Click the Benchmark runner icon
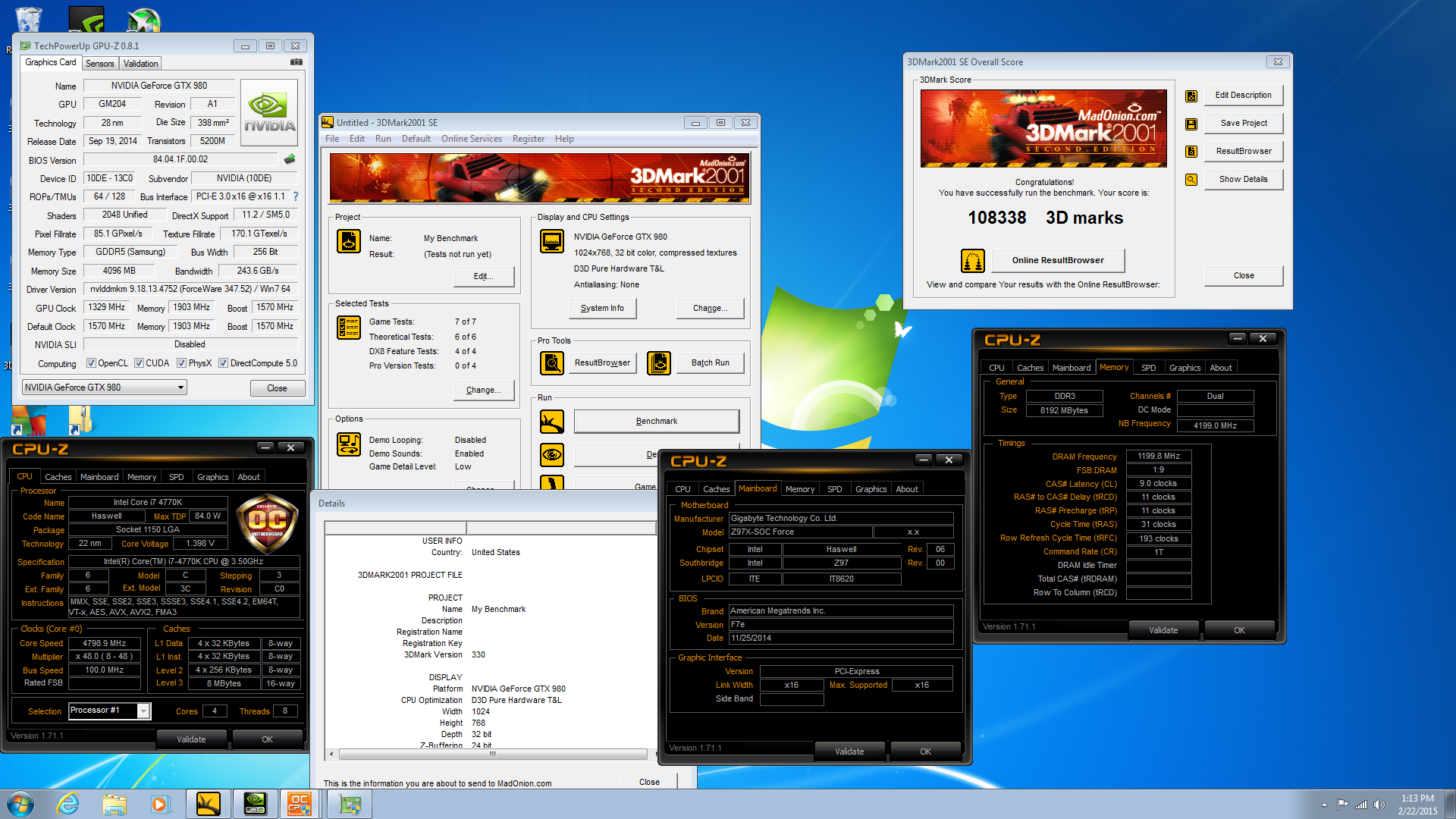The height and width of the screenshot is (819, 1456). point(552,422)
